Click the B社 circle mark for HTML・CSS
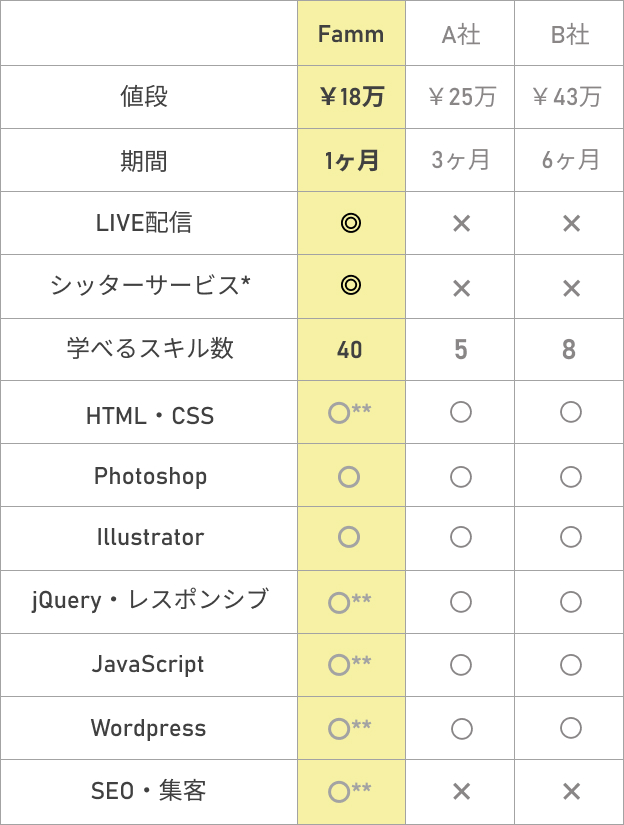This screenshot has height=825, width=624. click(571, 412)
